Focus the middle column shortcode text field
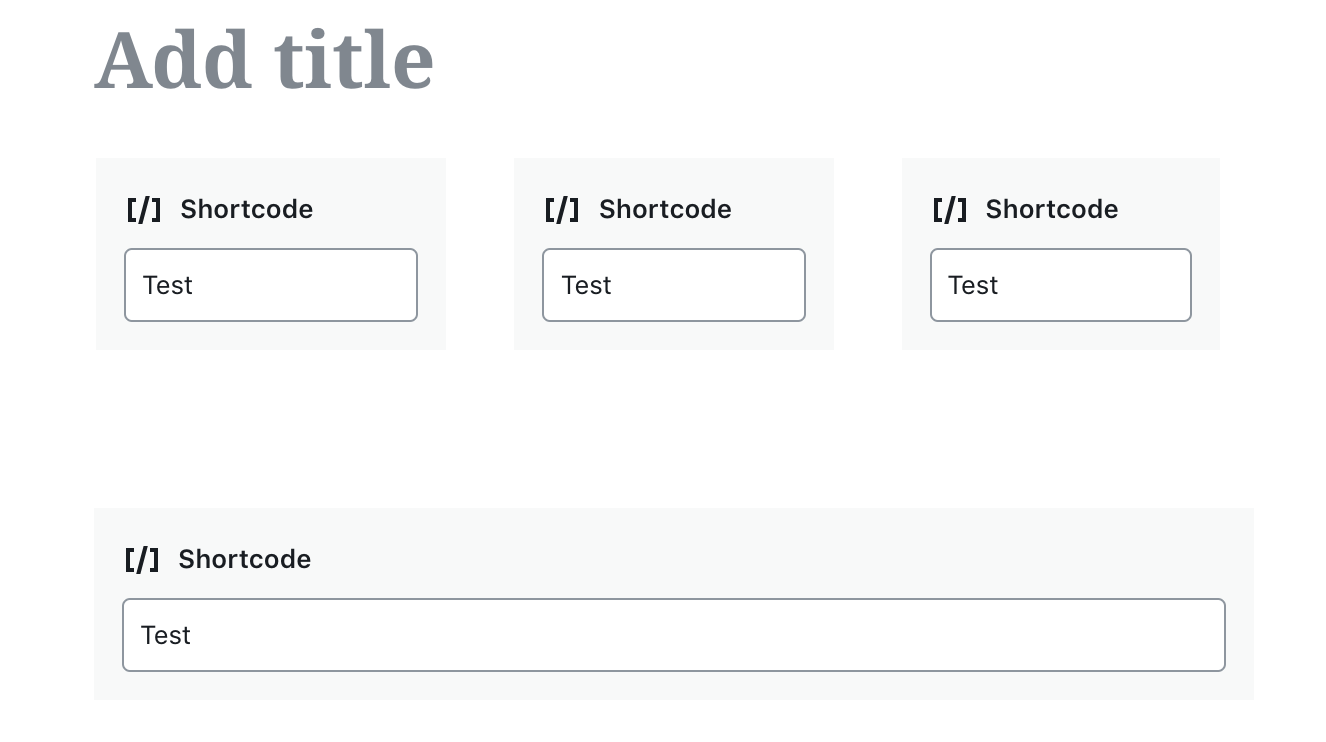1326x742 pixels. point(674,285)
